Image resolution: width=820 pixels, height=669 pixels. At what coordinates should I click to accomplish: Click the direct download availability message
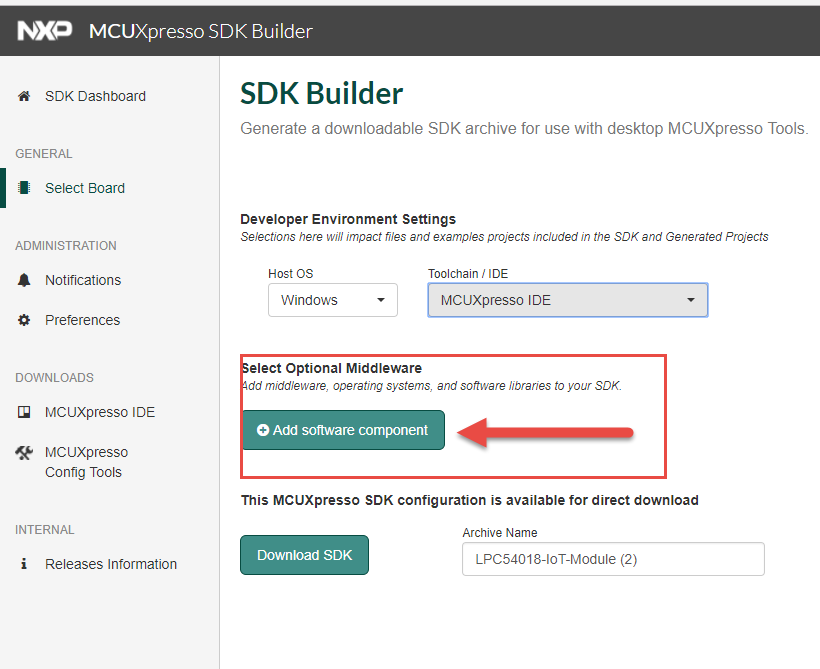pos(470,500)
